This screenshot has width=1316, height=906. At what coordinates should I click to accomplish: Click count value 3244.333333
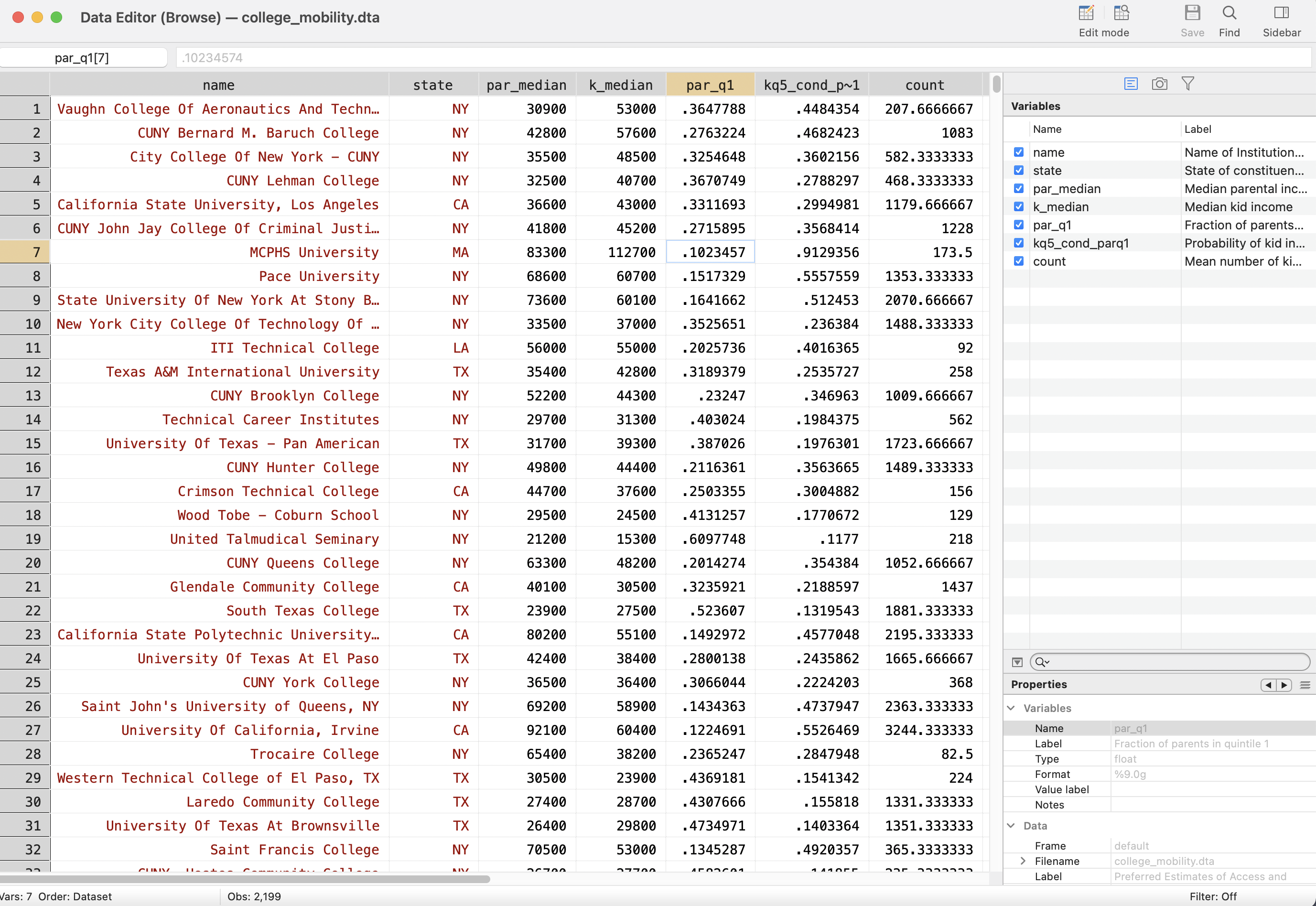(x=926, y=730)
